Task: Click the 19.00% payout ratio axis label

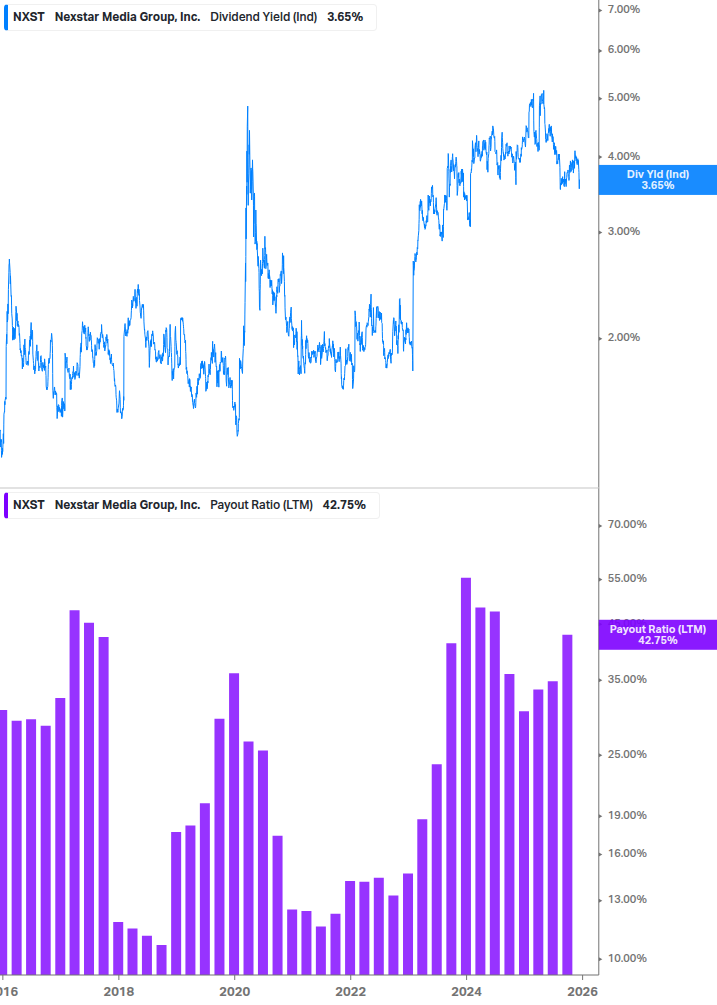Action: pos(627,815)
